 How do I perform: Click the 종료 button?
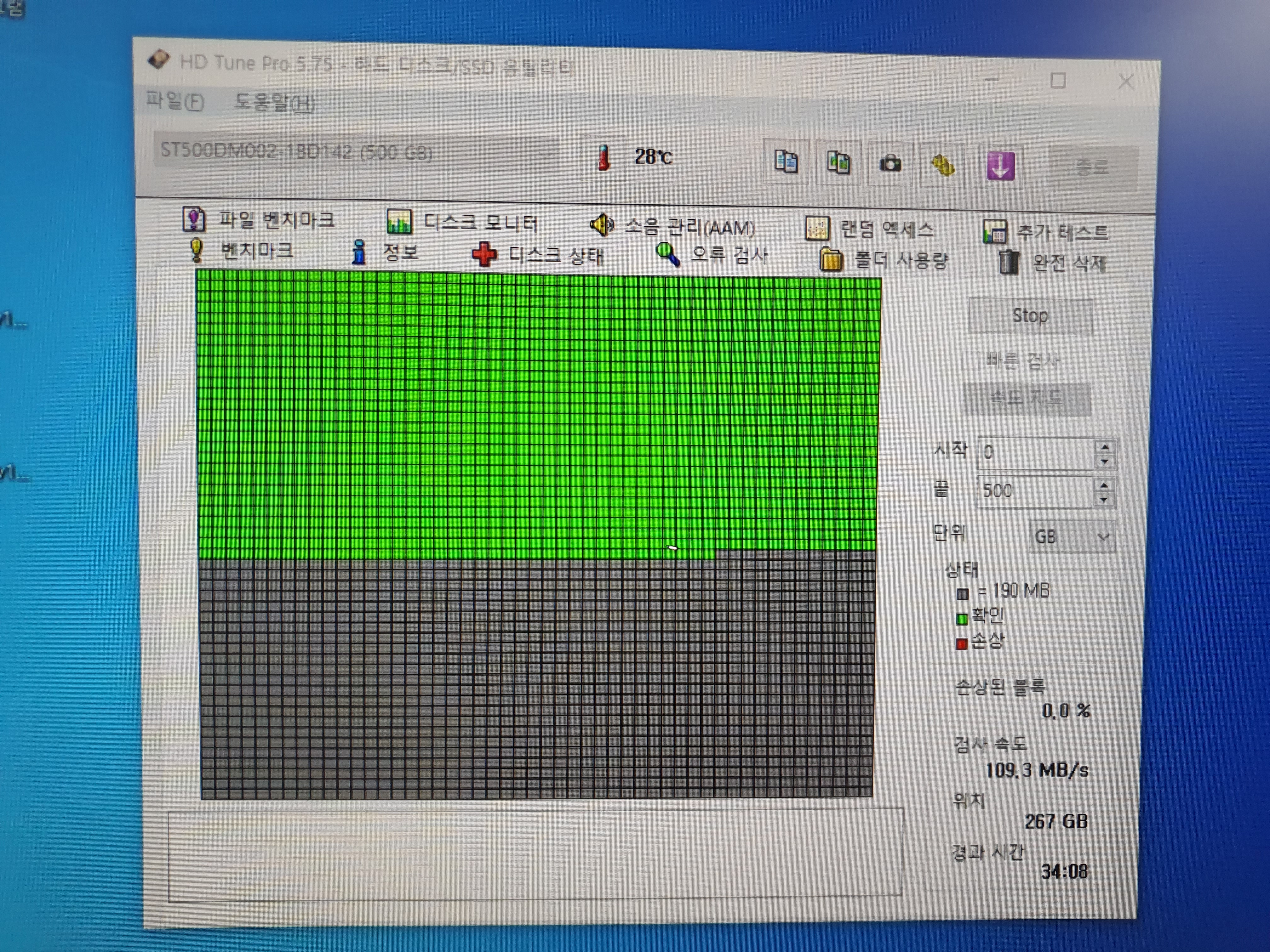click(x=1093, y=167)
